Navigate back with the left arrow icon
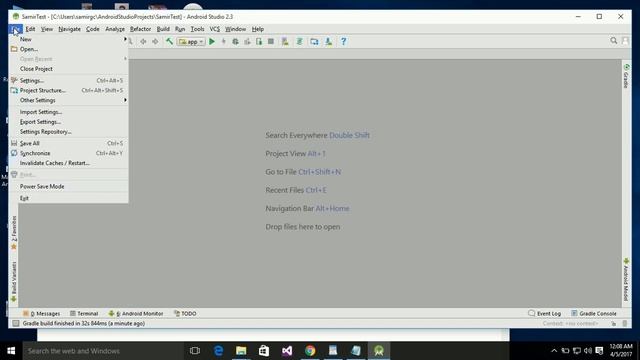This screenshot has height=360, width=640. [x=143, y=41]
